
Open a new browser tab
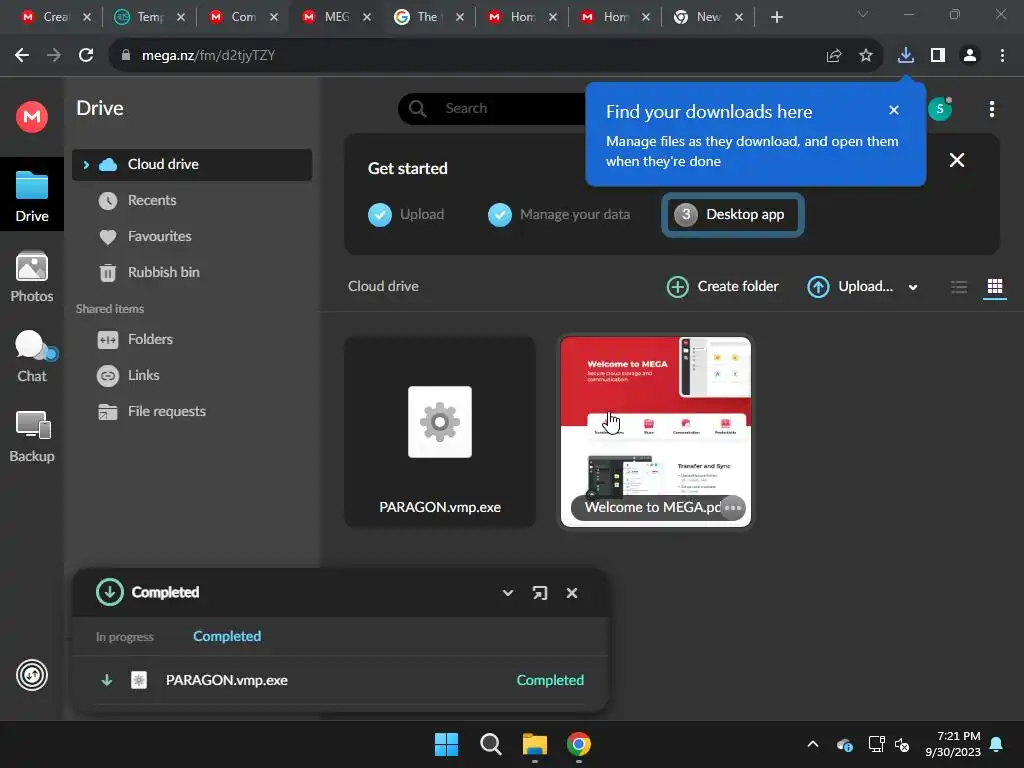point(776,17)
